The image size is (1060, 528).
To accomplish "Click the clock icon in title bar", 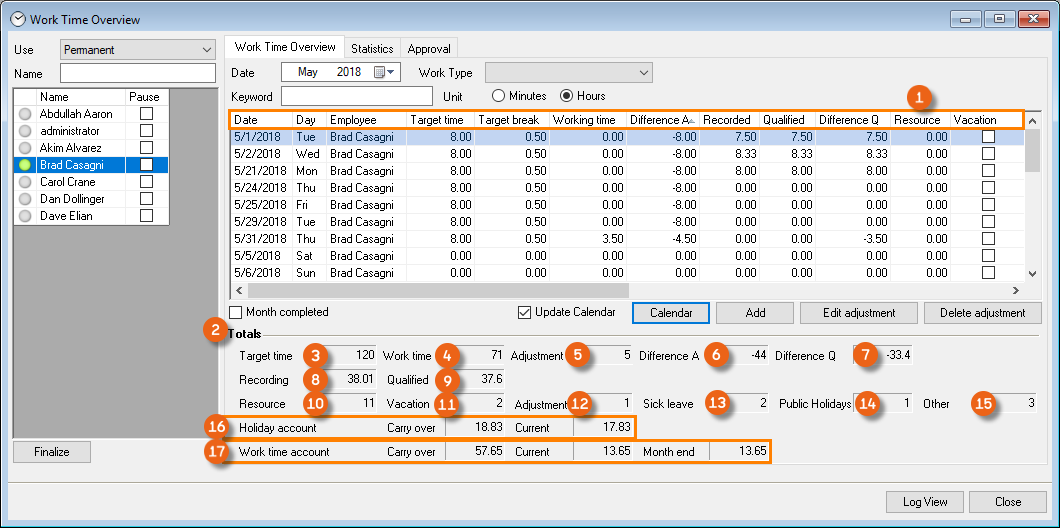I will (x=17, y=19).
